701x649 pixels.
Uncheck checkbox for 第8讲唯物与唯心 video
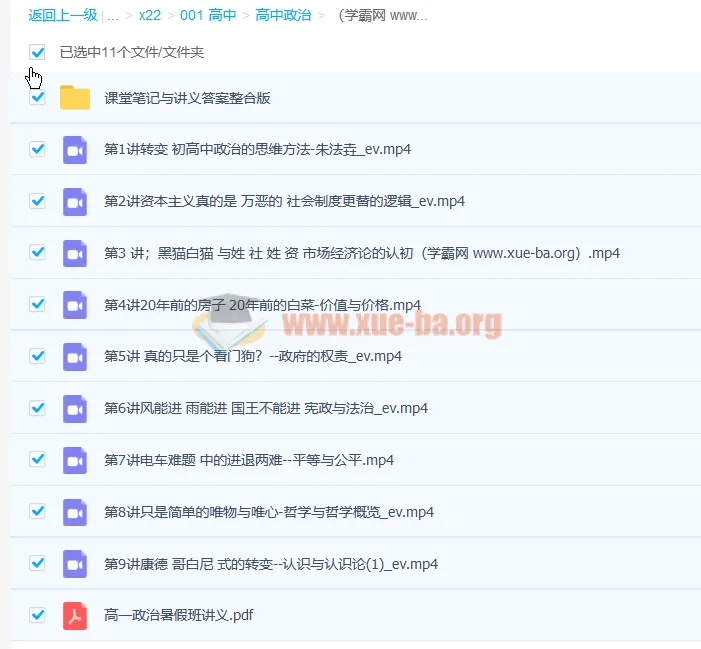[x=37, y=511]
